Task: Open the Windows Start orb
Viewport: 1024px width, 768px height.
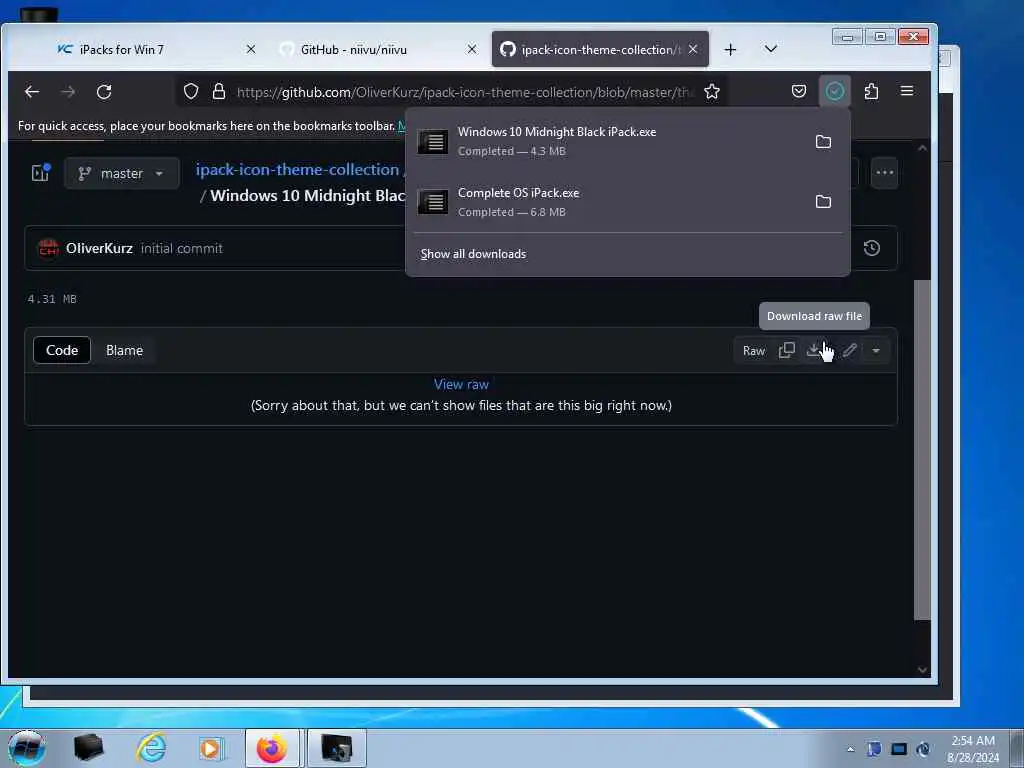Action: point(27,748)
